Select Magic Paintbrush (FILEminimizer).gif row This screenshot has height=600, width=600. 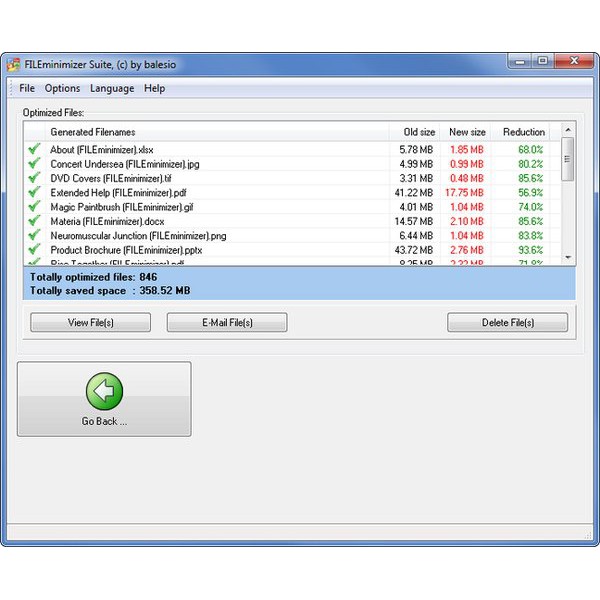point(292,207)
